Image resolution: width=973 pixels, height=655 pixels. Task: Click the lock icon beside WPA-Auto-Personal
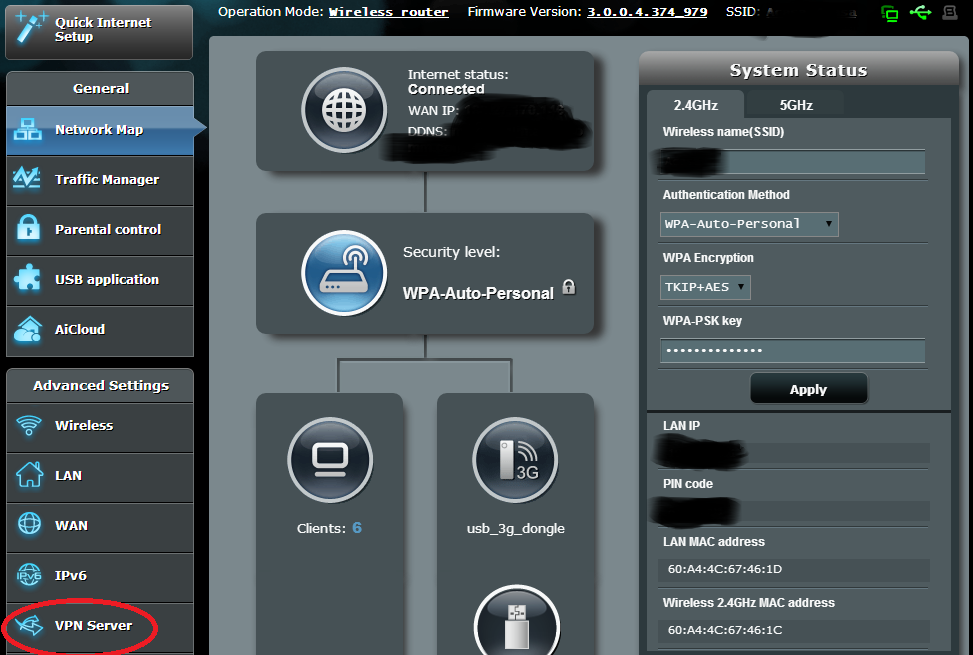coord(569,287)
